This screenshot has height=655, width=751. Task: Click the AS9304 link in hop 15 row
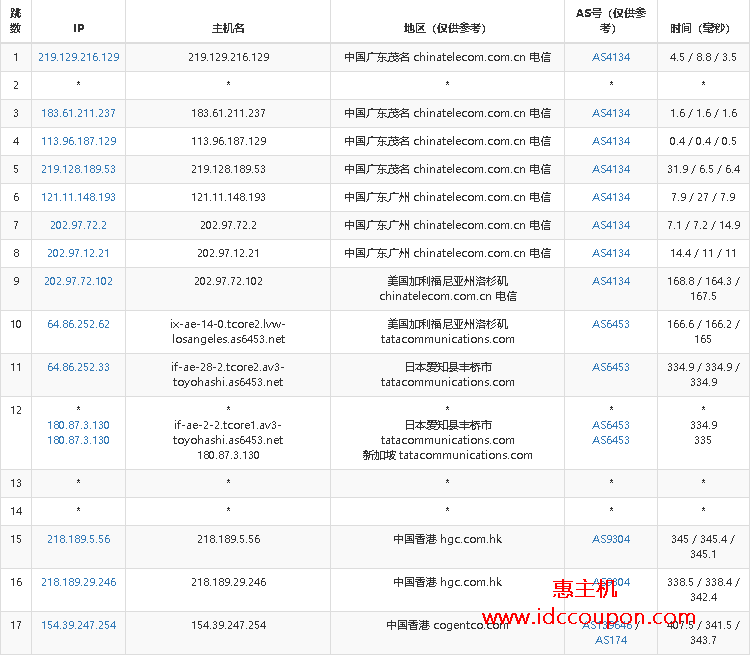pyautogui.click(x=611, y=539)
